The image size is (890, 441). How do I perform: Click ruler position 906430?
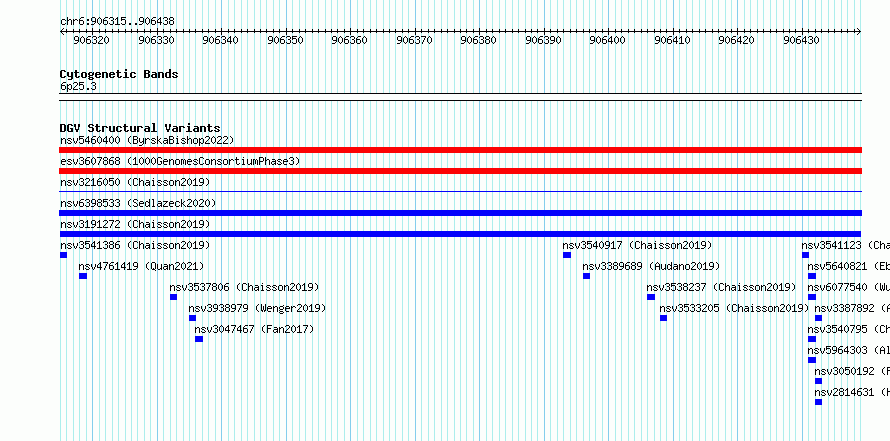coord(801,40)
